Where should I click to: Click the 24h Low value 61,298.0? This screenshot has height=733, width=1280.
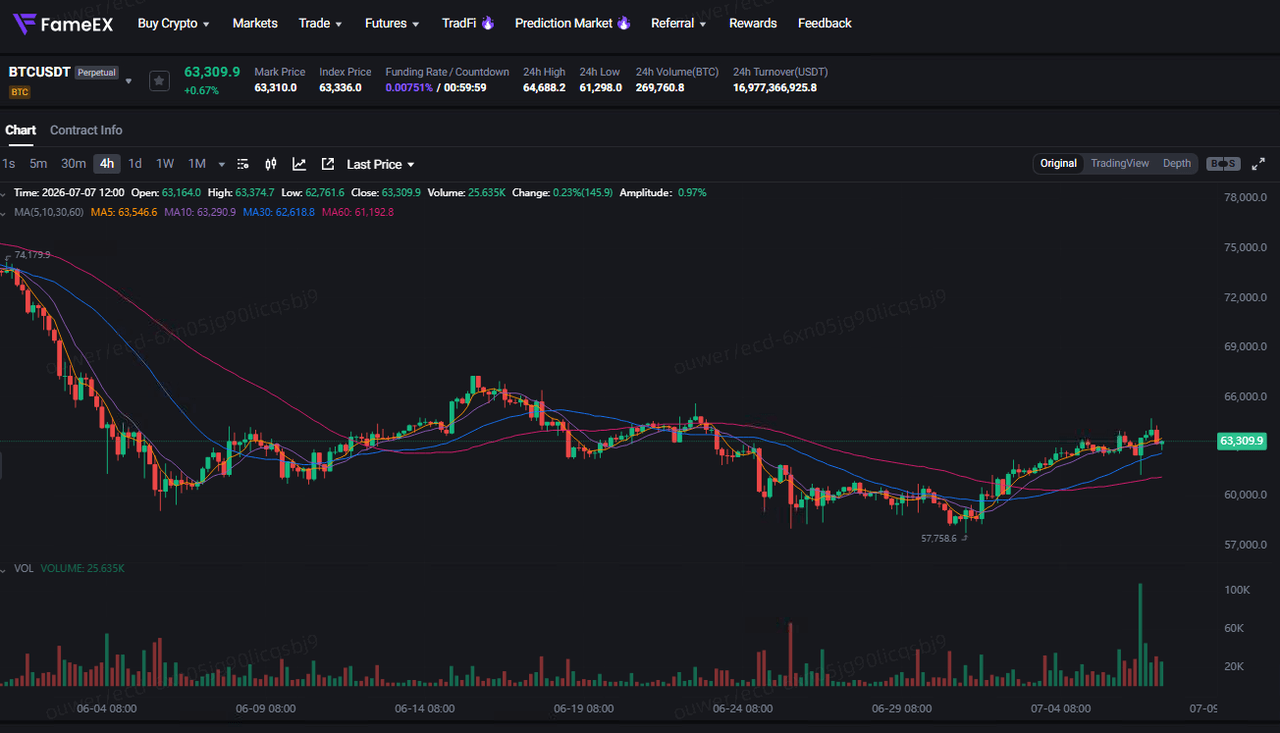pyautogui.click(x=601, y=88)
